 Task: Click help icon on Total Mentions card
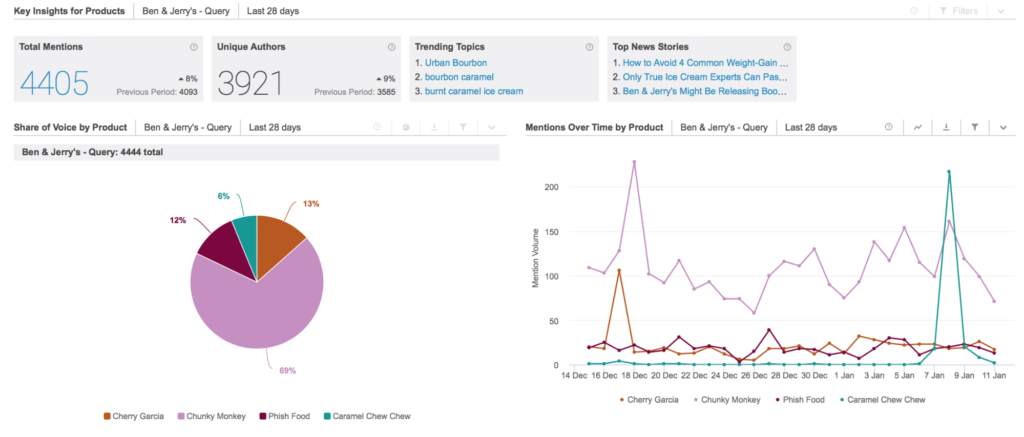(193, 47)
